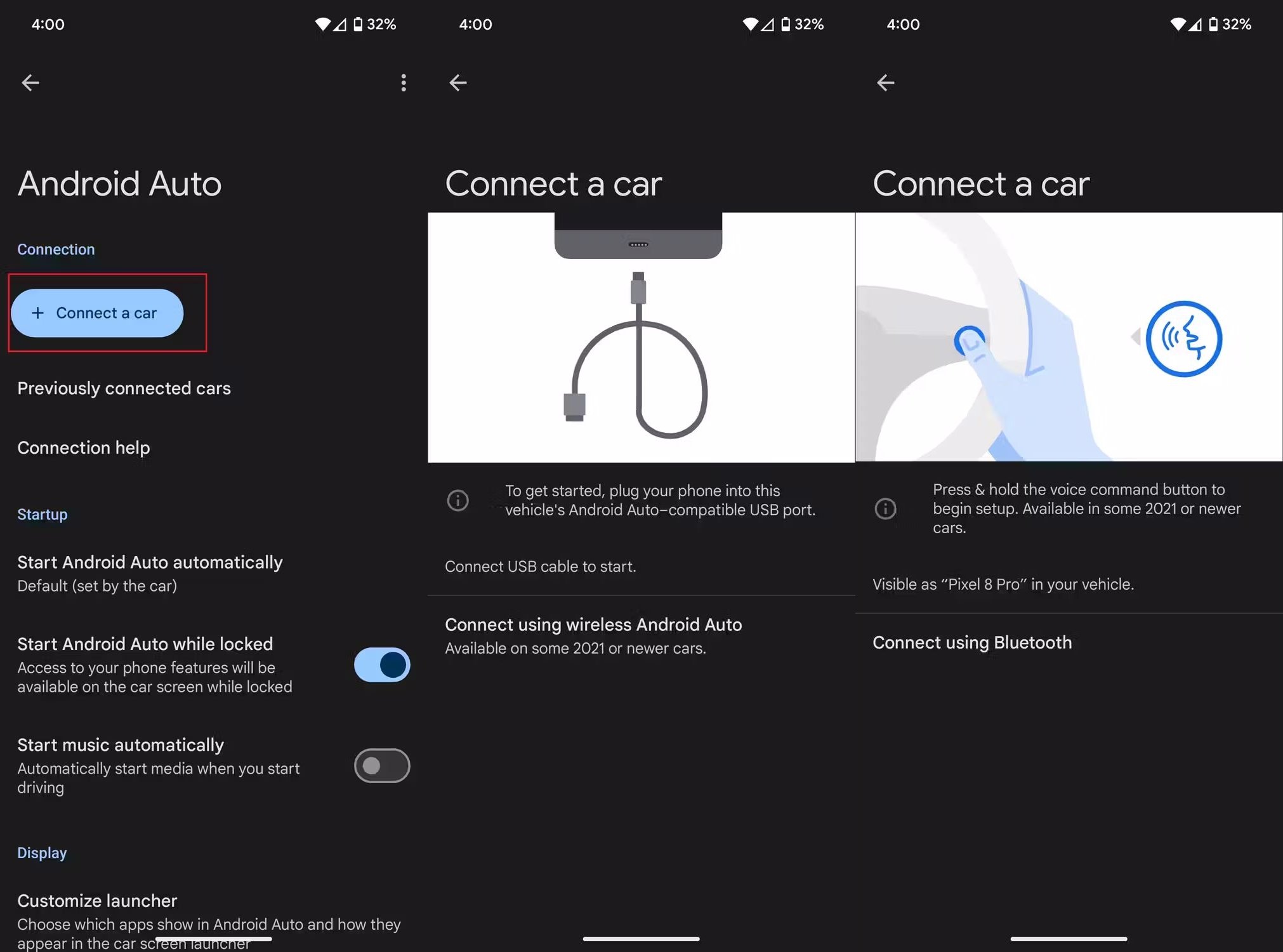Tap the blue voice command icon in illustration
This screenshot has height=952, width=1283.
click(x=1184, y=338)
